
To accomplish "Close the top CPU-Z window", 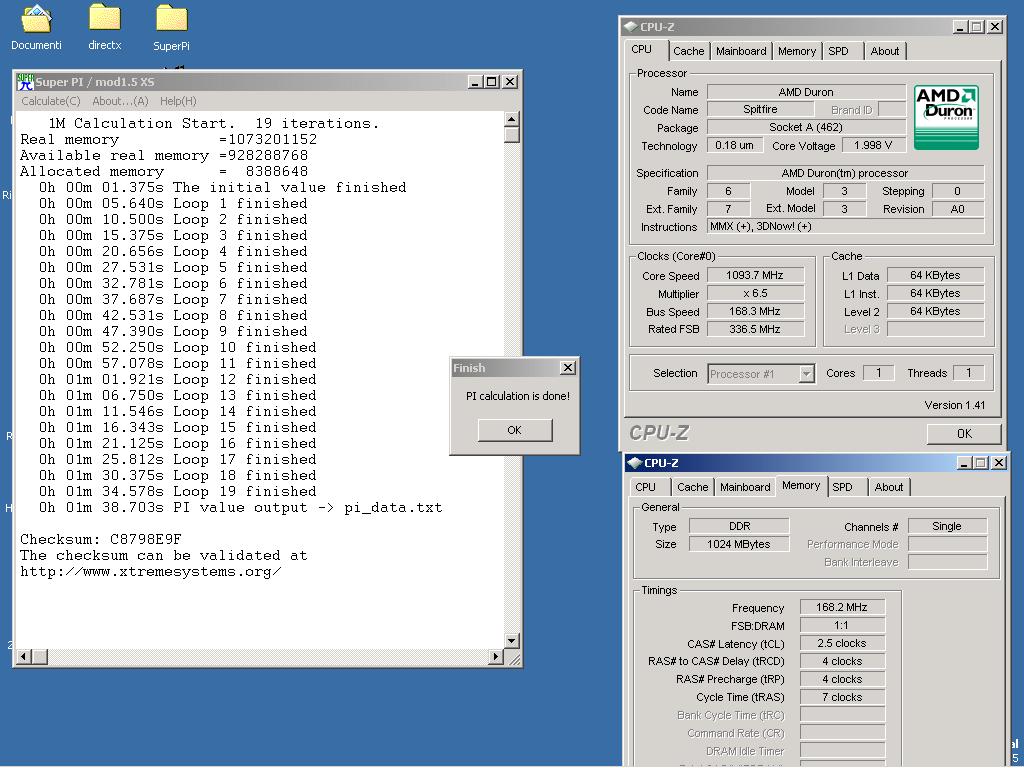I will 995,27.
